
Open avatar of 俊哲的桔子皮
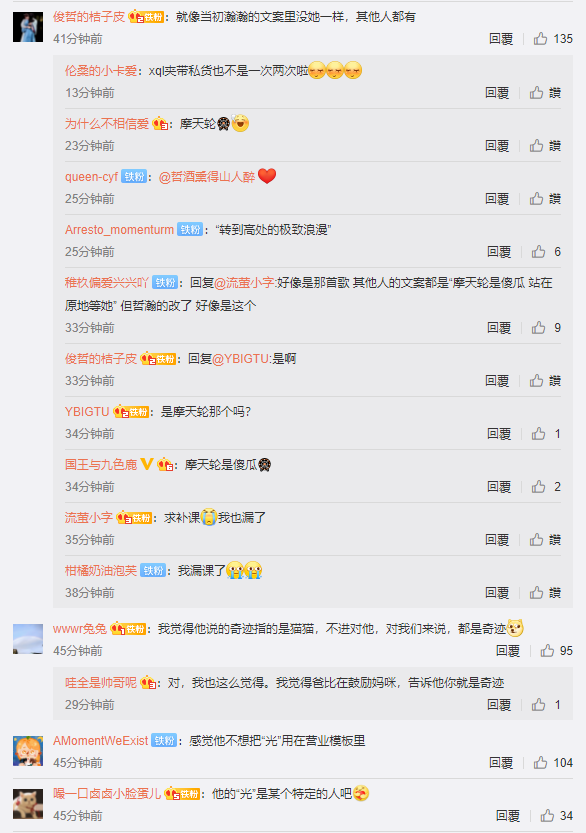[x=28, y=27]
